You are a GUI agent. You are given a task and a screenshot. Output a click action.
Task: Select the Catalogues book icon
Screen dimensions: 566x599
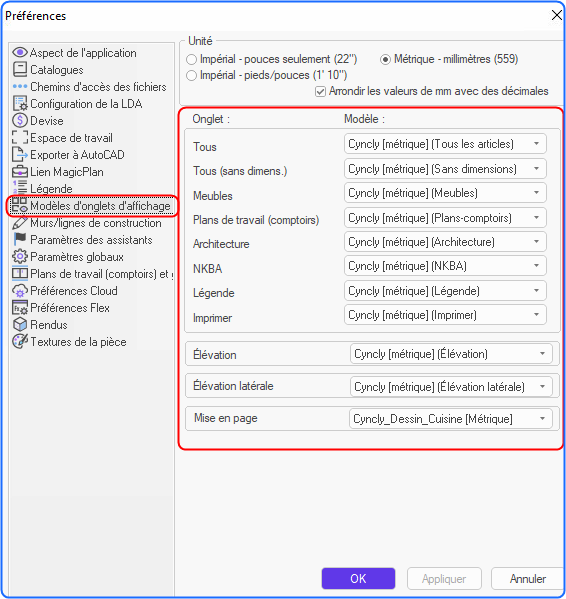(x=20, y=70)
